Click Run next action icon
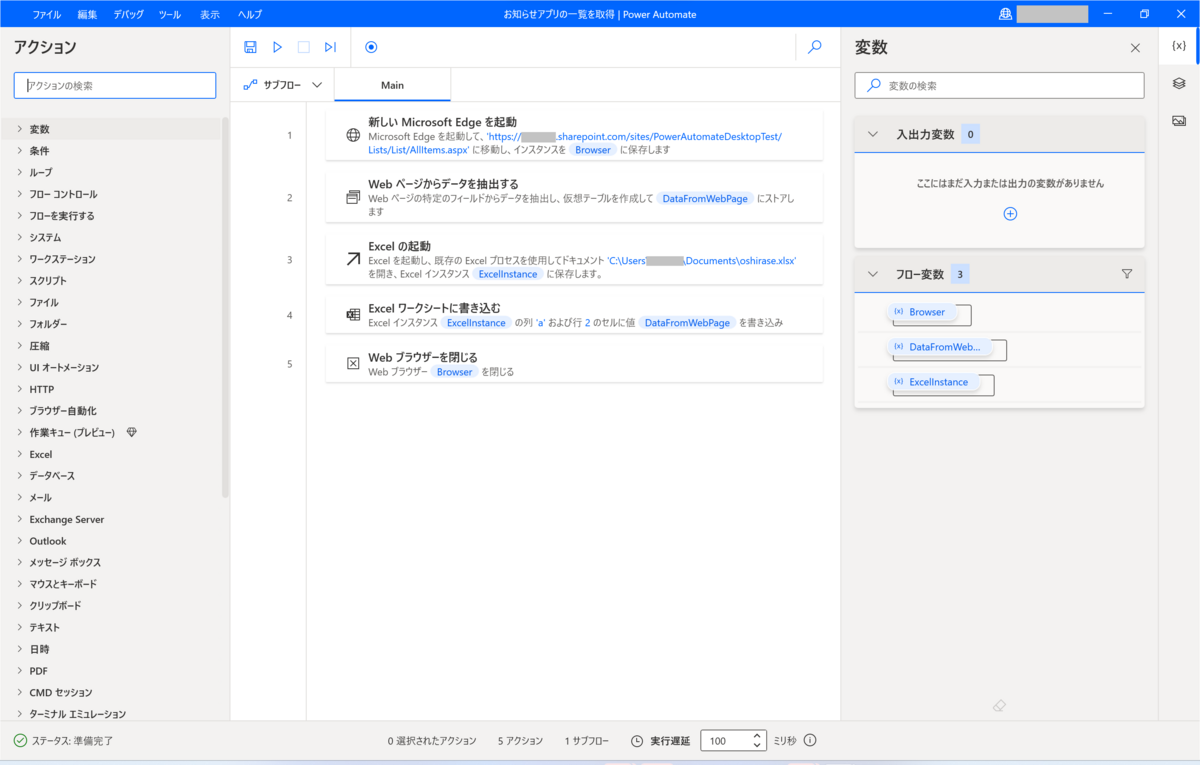The width and height of the screenshot is (1200, 765). pyautogui.click(x=330, y=47)
